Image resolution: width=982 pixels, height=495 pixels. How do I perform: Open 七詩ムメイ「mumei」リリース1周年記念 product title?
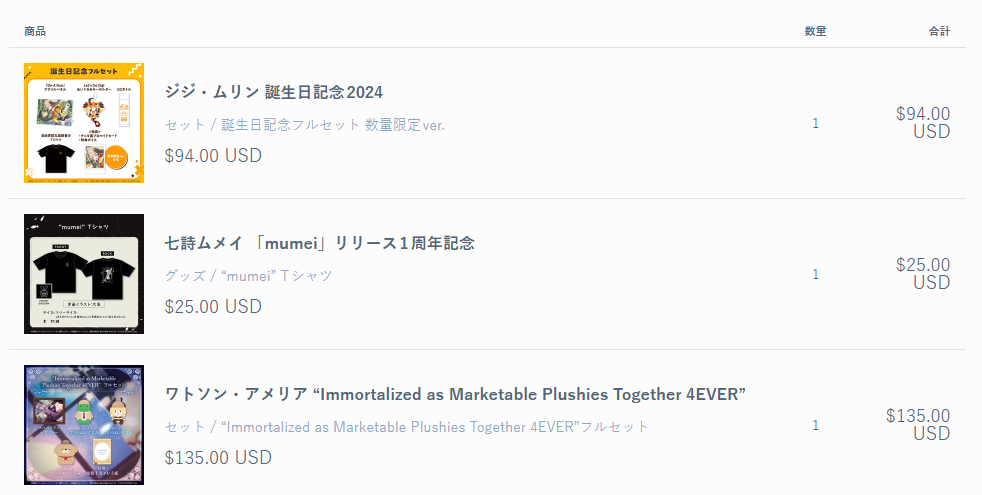[x=319, y=243]
